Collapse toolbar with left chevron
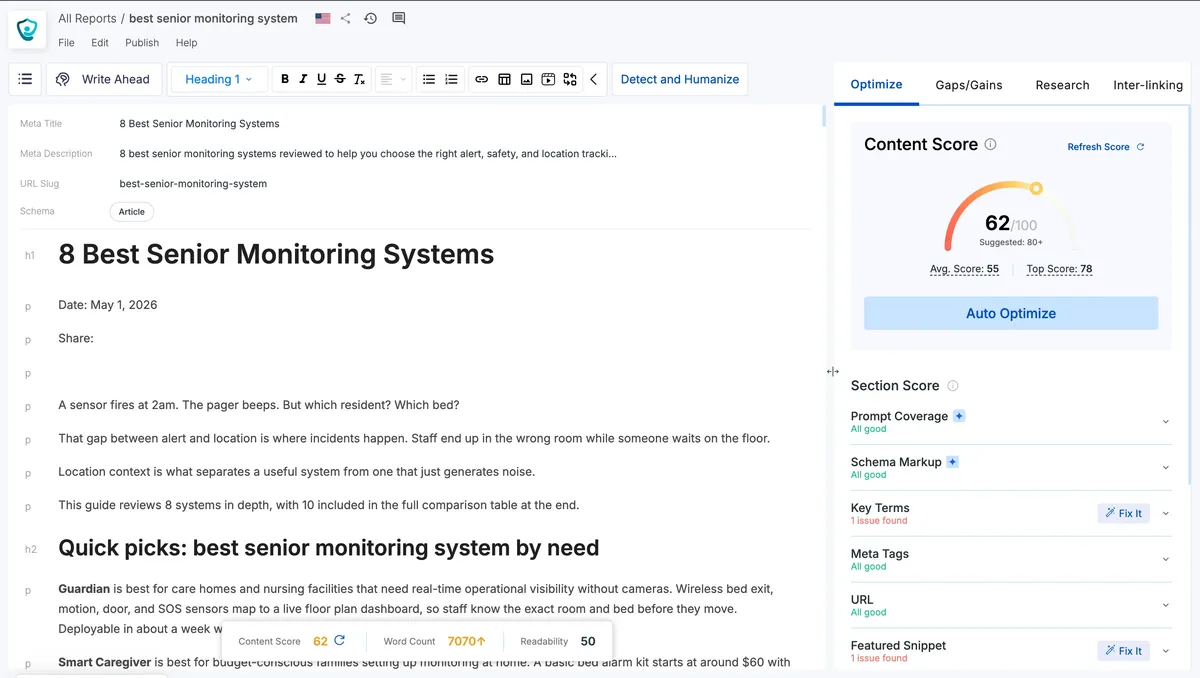The image size is (1200, 678). [x=593, y=79]
